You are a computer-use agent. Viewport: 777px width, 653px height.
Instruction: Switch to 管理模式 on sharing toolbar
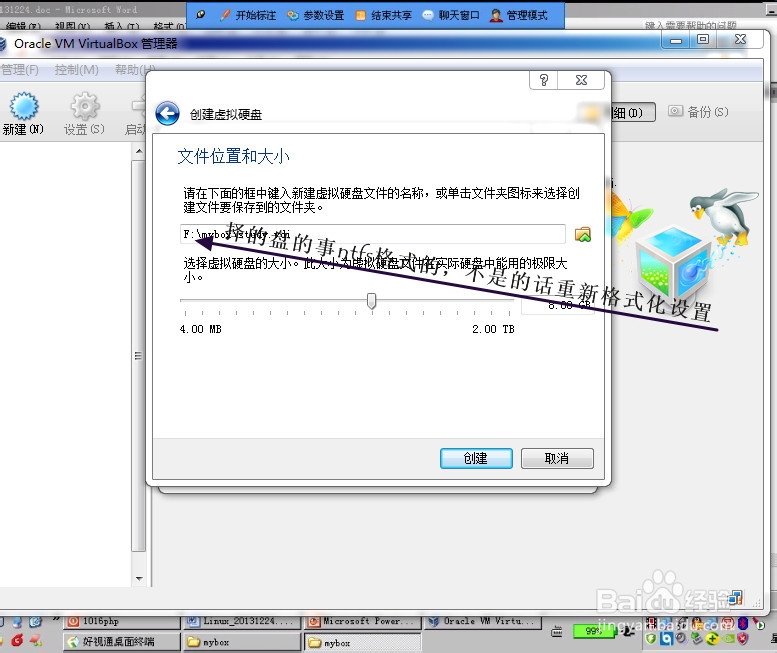click(519, 15)
